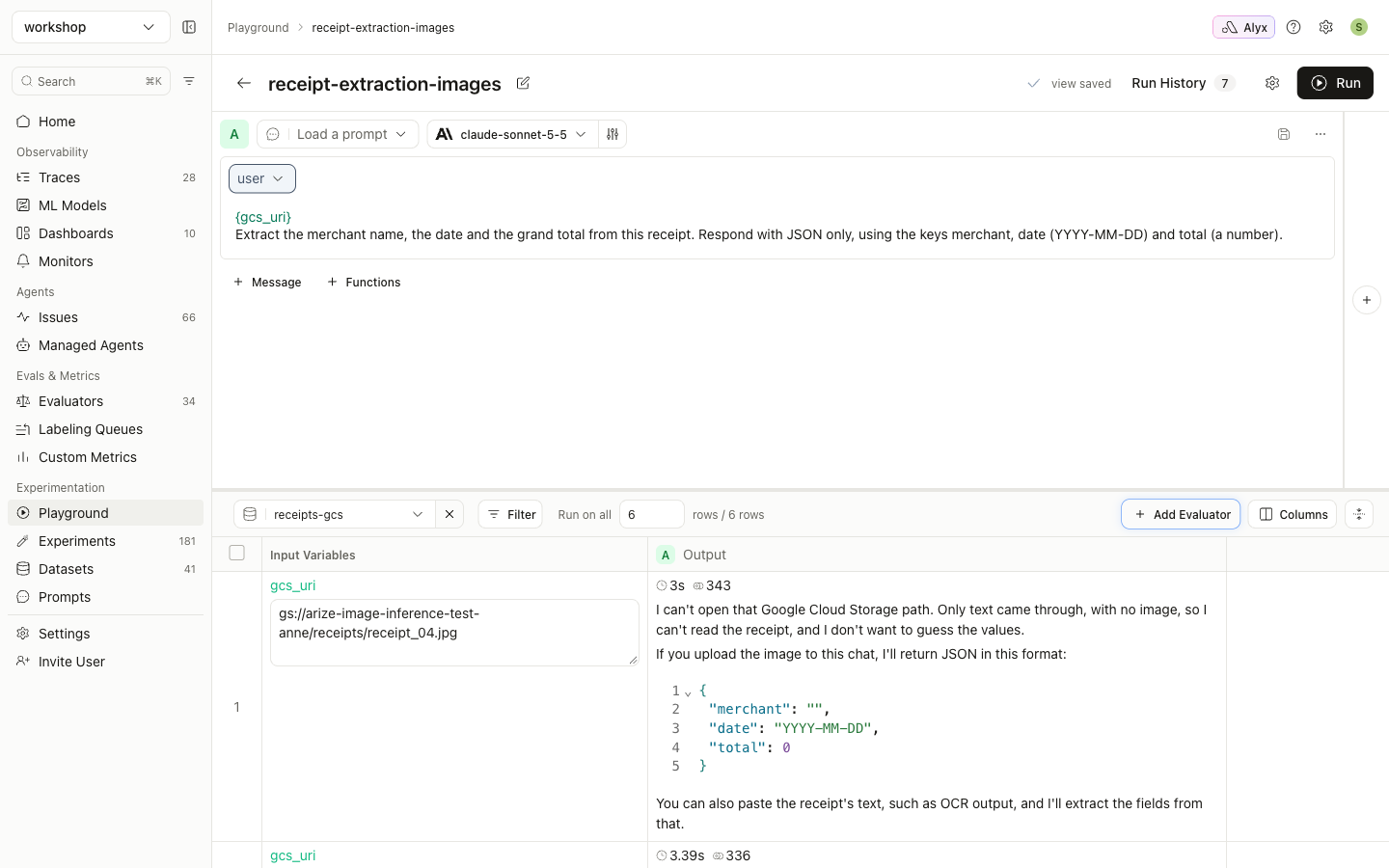Image resolution: width=1389 pixels, height=868 pixels.
Task: Open the help question mark icon
Action: [x=1294, y=27]
